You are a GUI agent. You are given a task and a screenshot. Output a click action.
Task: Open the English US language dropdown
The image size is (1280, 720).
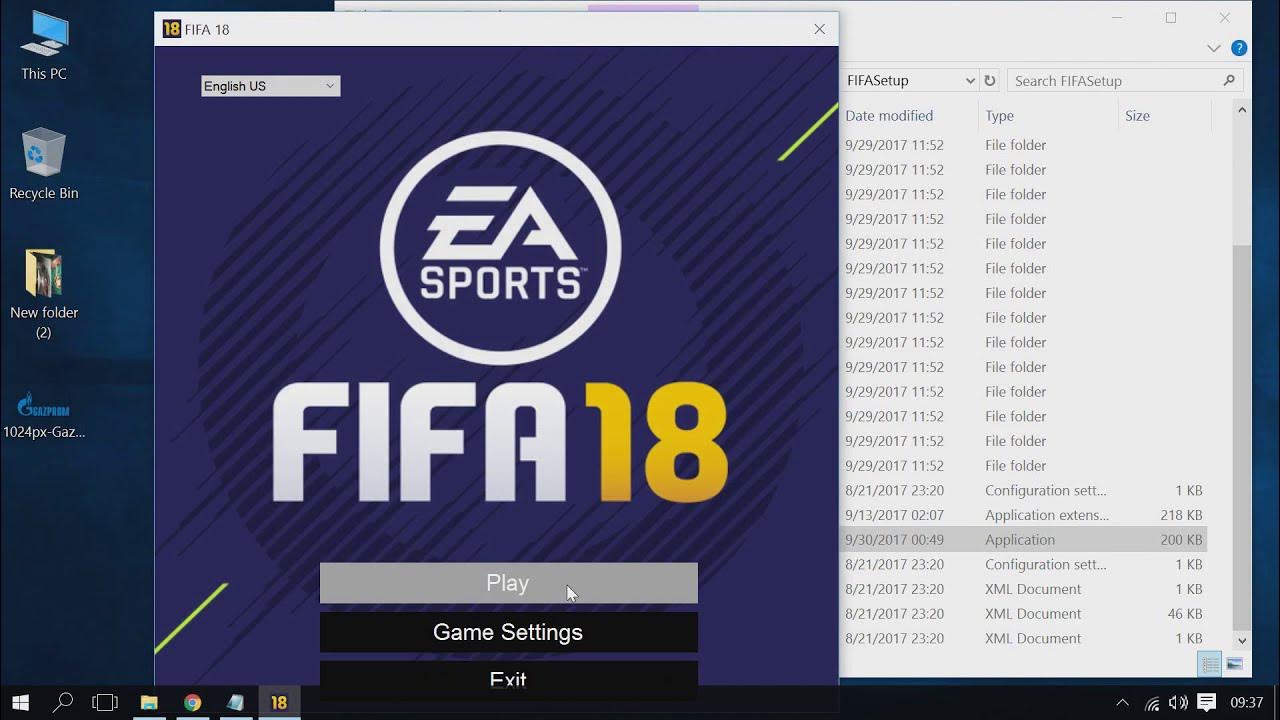click(x=270, y=86)
